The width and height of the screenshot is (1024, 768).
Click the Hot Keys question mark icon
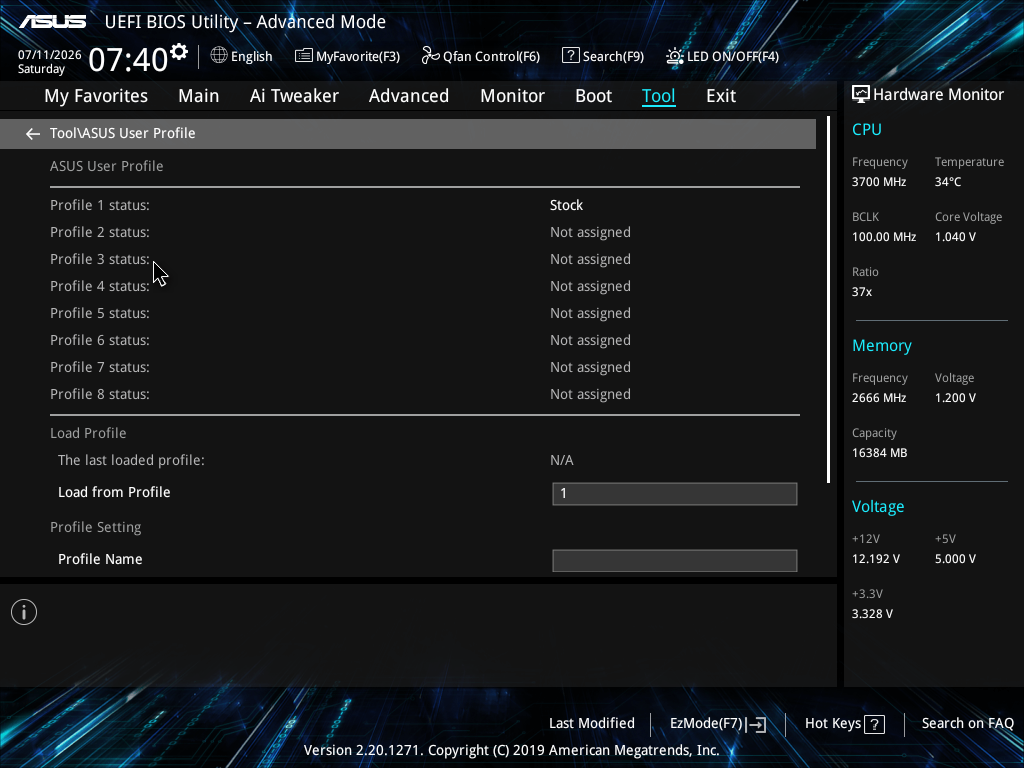point(874,724)
